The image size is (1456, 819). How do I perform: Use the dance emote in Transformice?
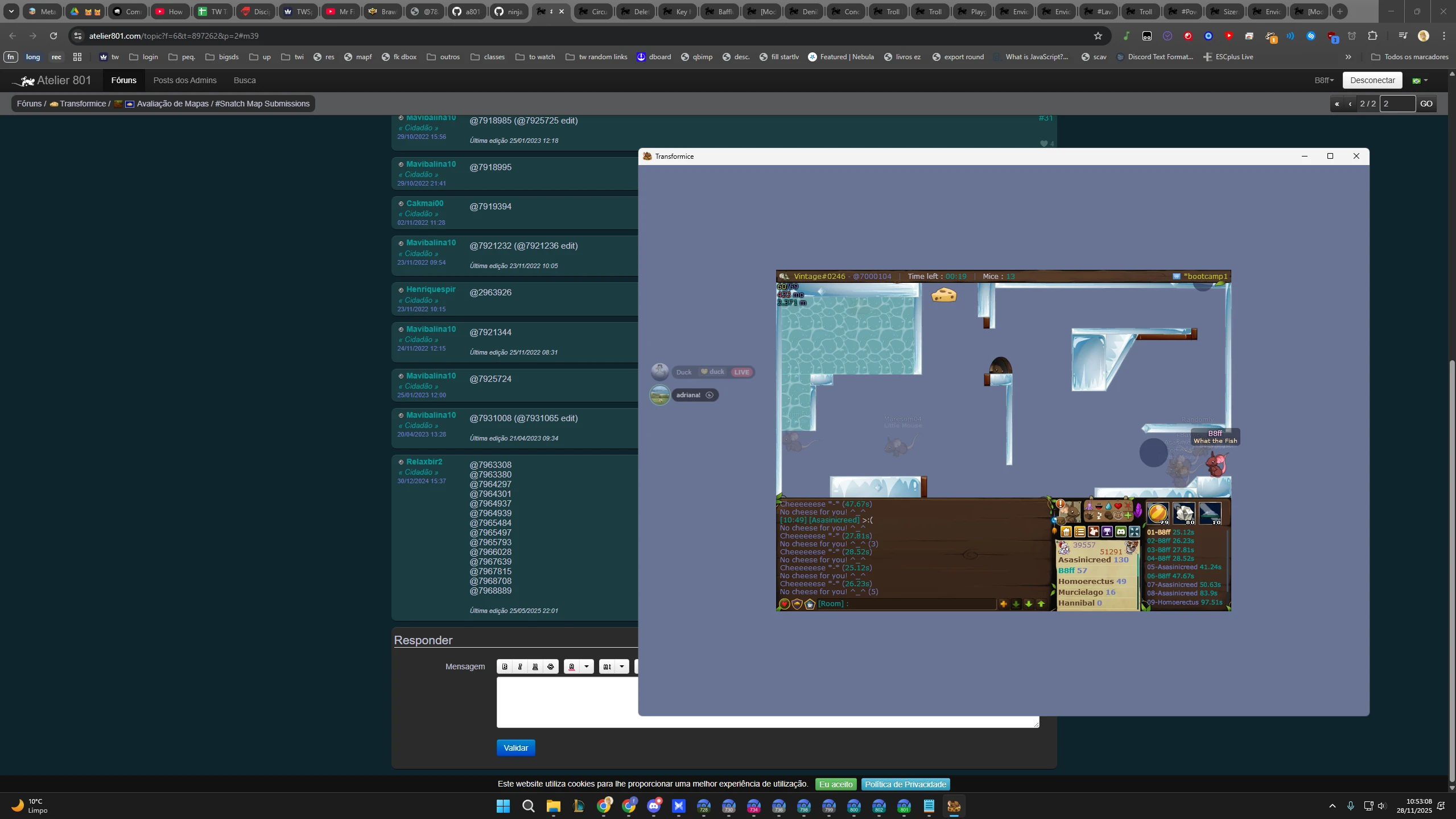[x=1089, y=506]
